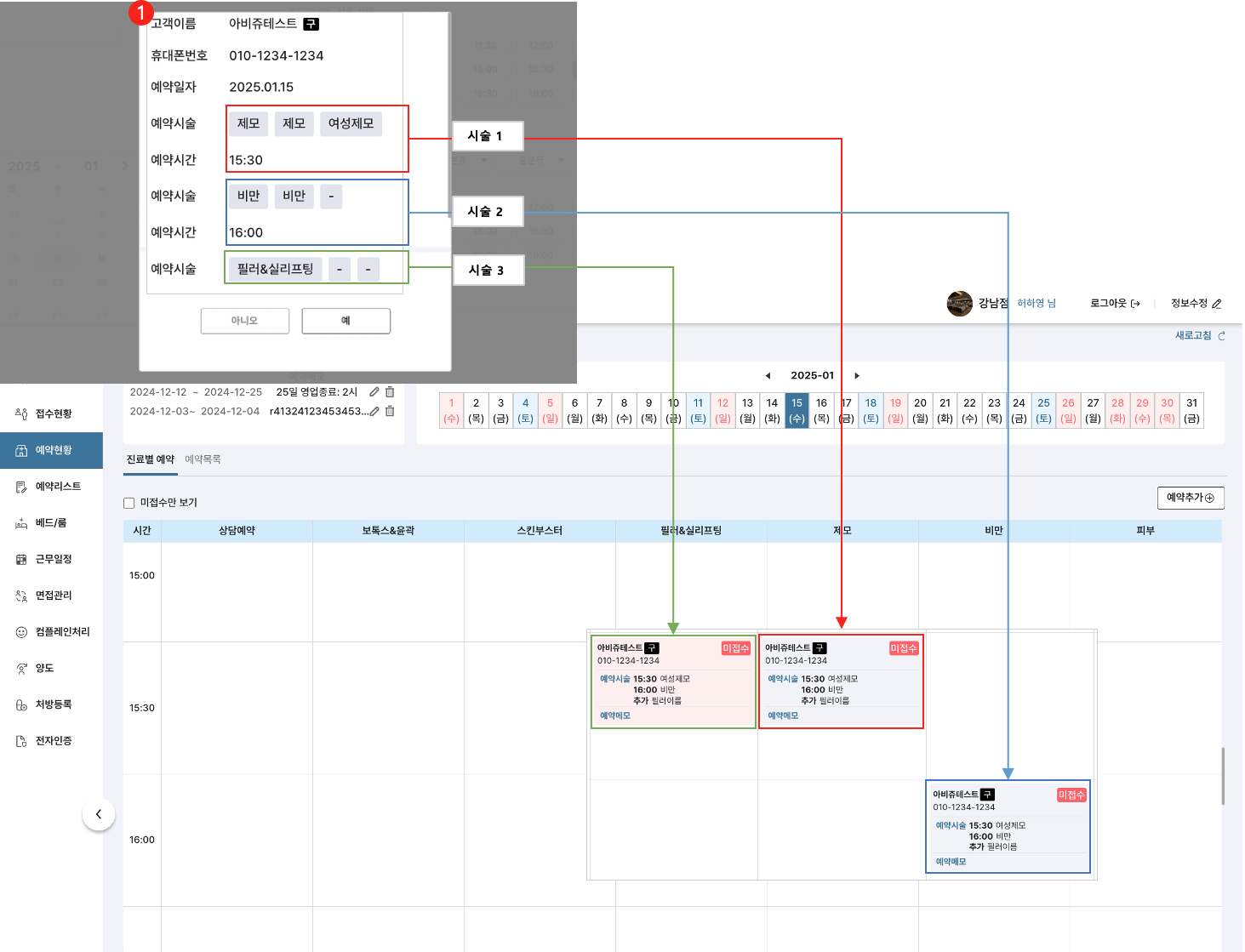Select day 1 (수) in the calendar strip
The width and height of the screenshot is (1245, 952).
(452, 410)
